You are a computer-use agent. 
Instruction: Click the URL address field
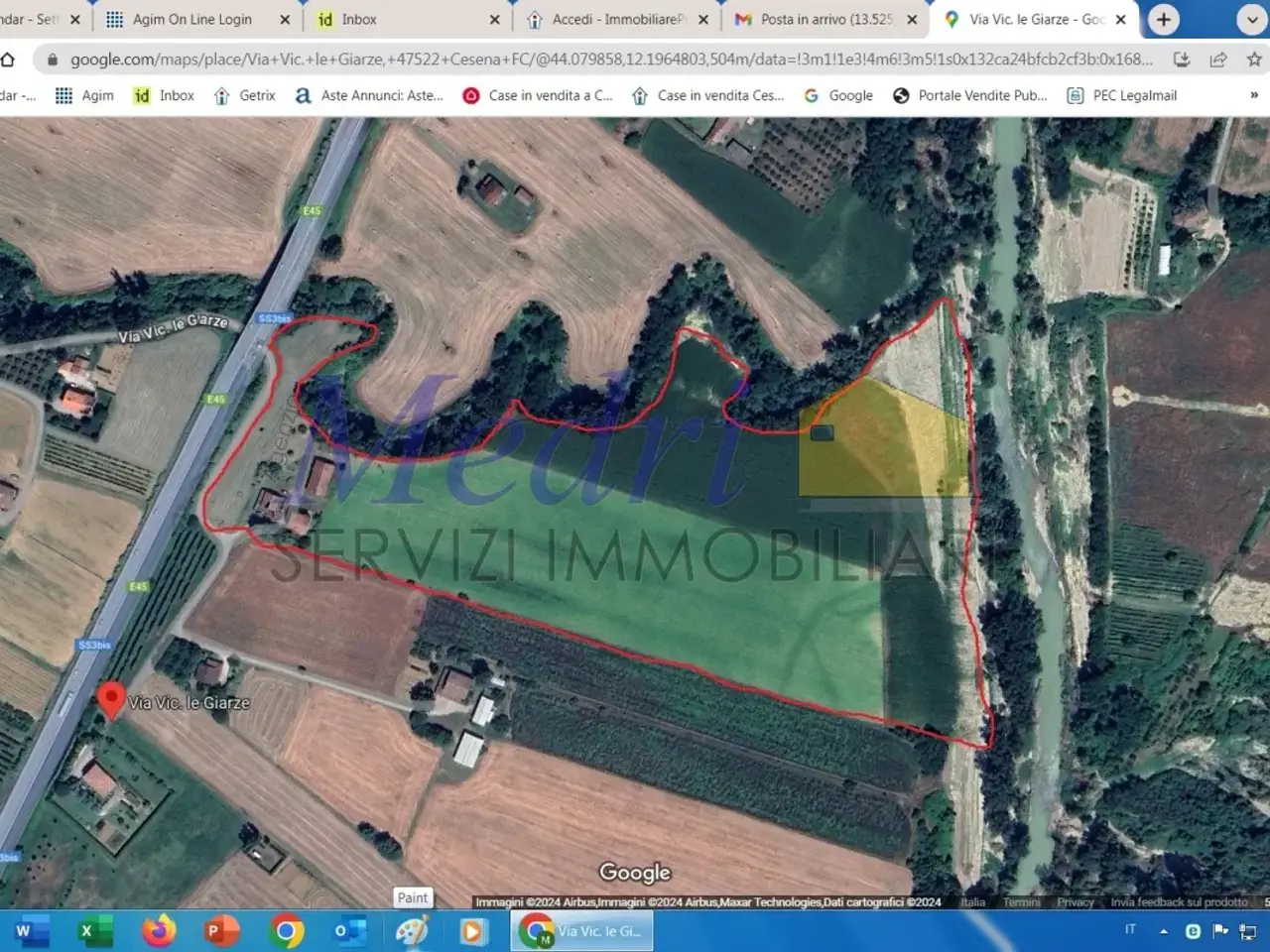[x=611, y=59]
